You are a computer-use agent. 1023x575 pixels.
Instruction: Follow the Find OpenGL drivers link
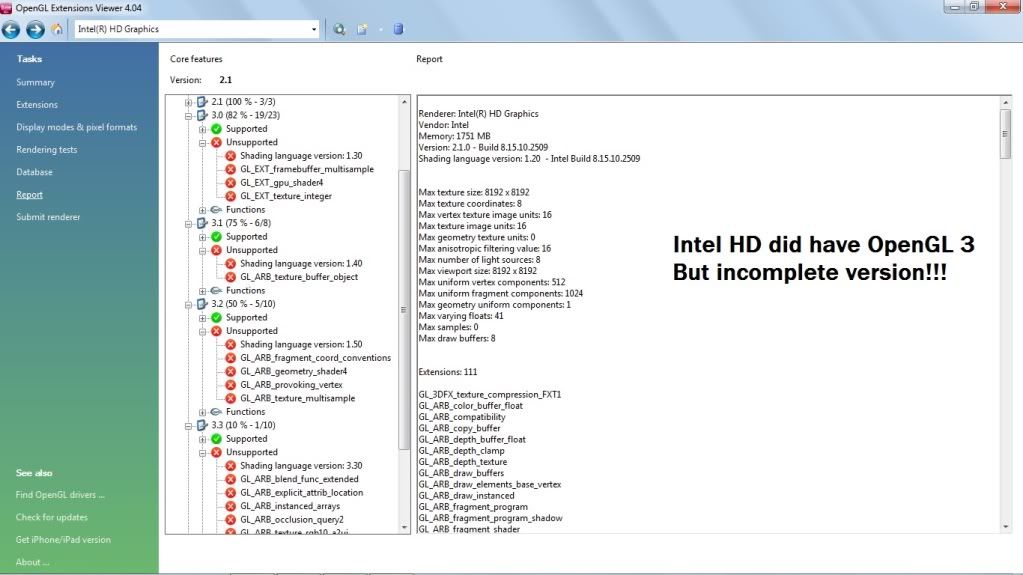tap(60, 495)
